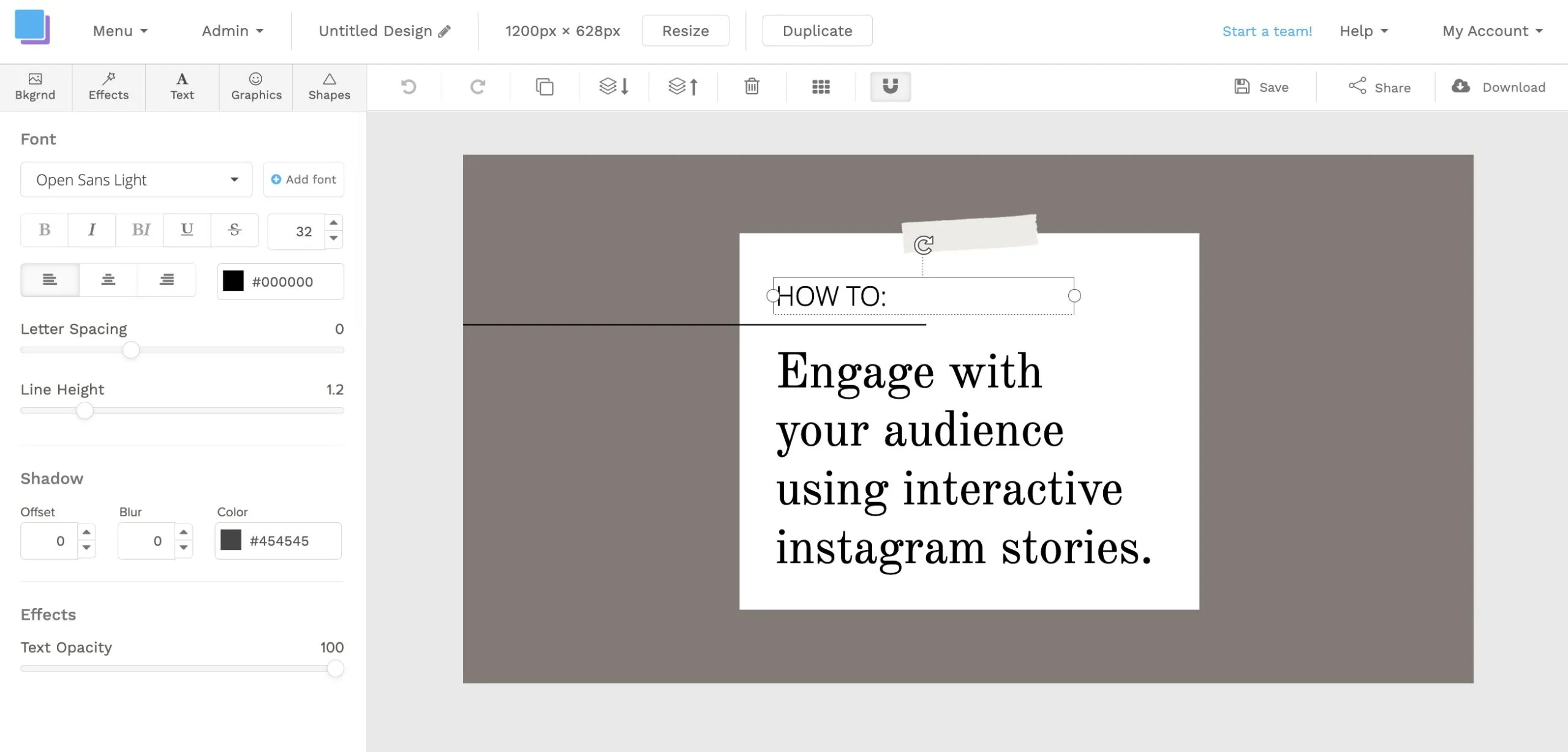Click the Redo arrow icon
The width and height of the screenshot is (1568, 752).
point(478,87)
